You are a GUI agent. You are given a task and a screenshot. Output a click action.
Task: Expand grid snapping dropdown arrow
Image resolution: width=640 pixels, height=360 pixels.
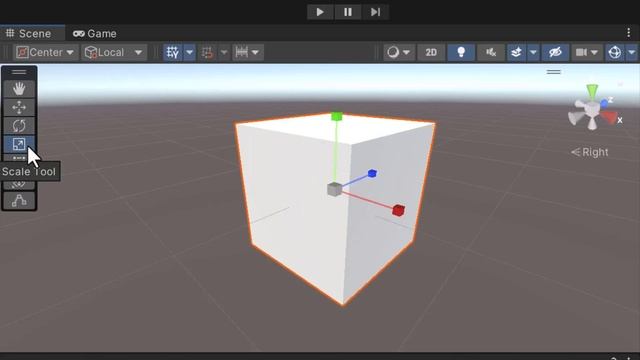224,52
